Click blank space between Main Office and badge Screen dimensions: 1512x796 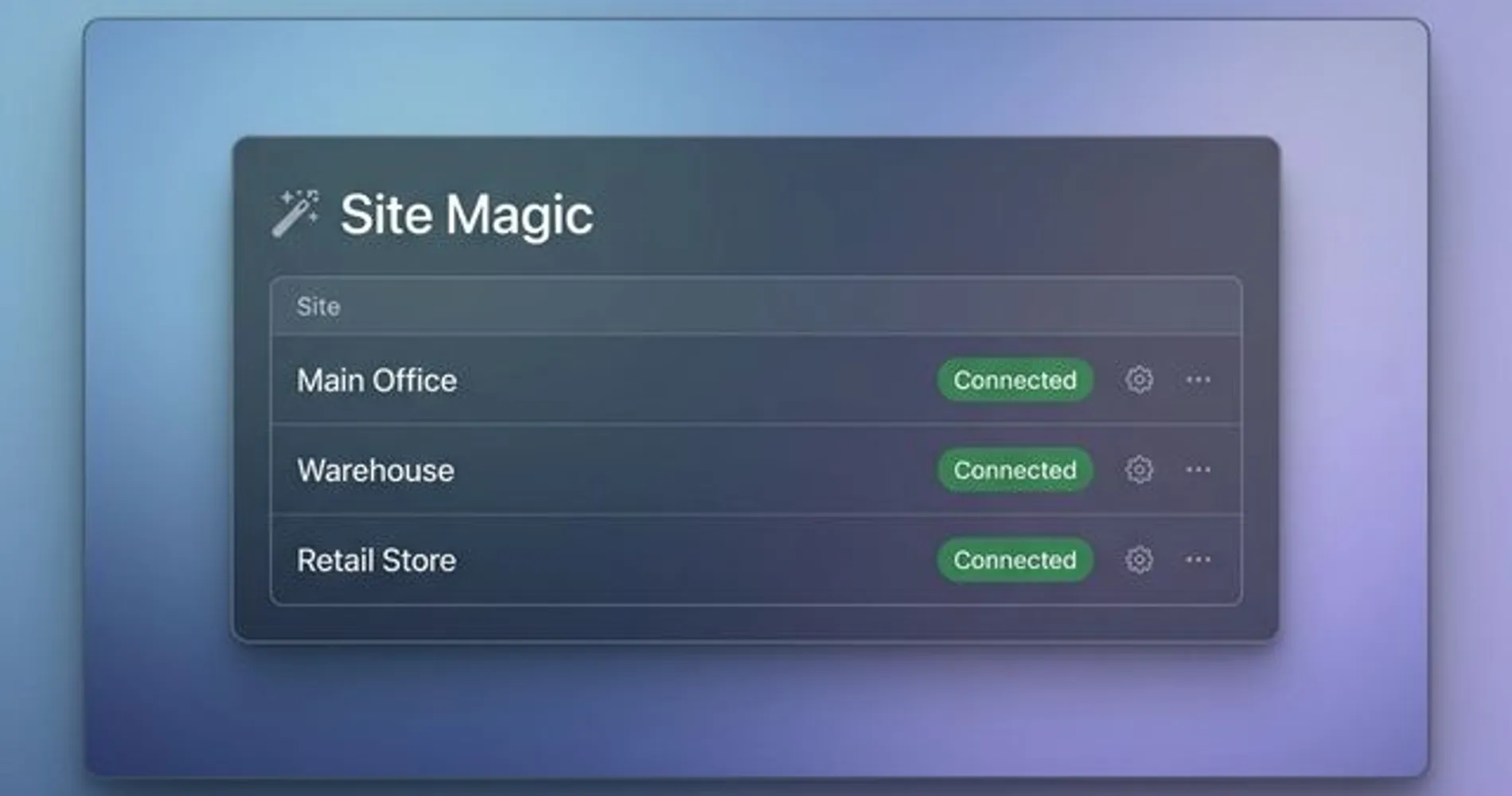coord(692,380)
